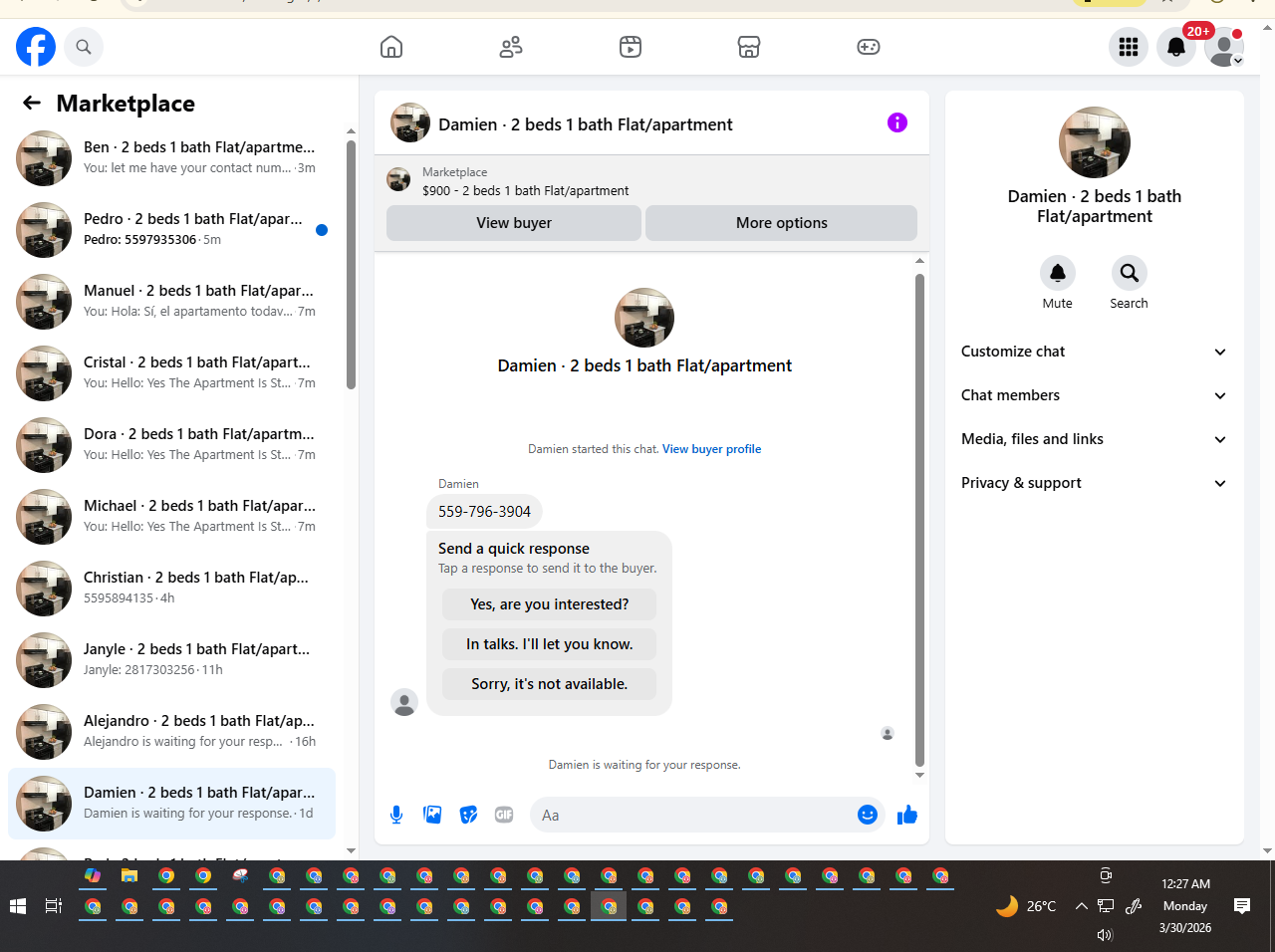Screen dimensions: 1275x952
Task: Click View buyer button
Action: (514, 223)
